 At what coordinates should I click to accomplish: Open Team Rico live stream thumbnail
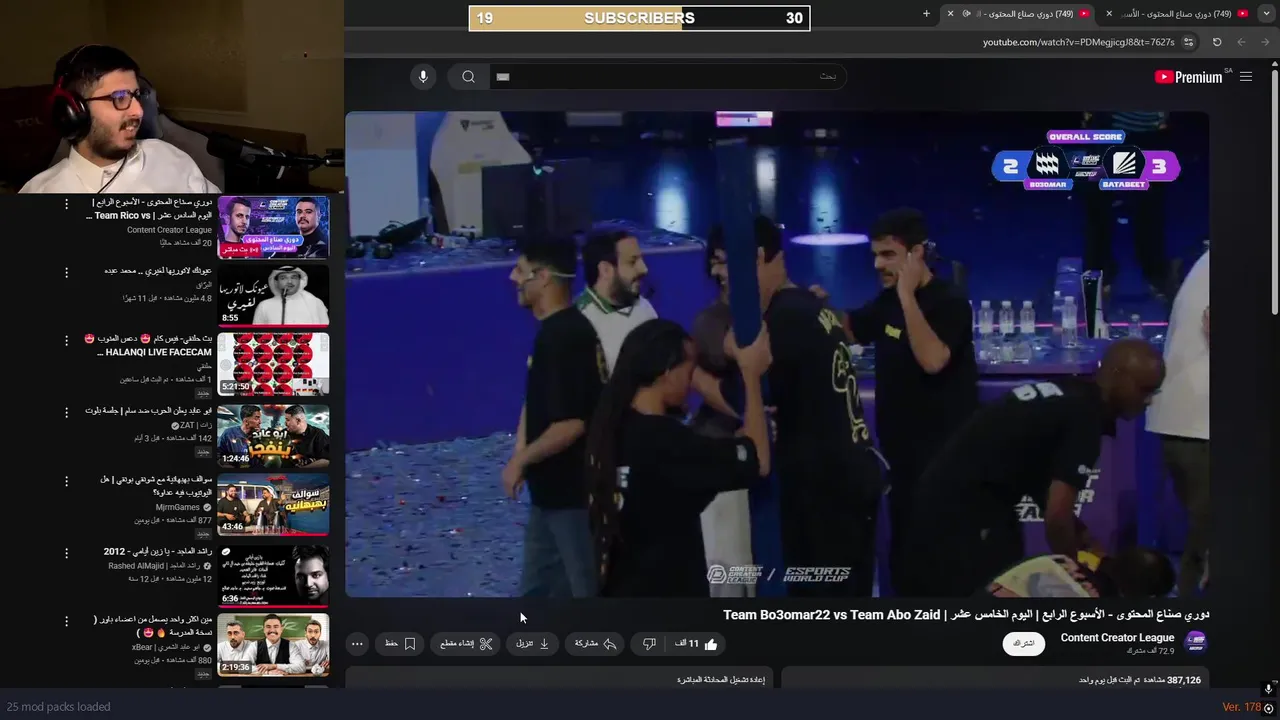(273, 227)
